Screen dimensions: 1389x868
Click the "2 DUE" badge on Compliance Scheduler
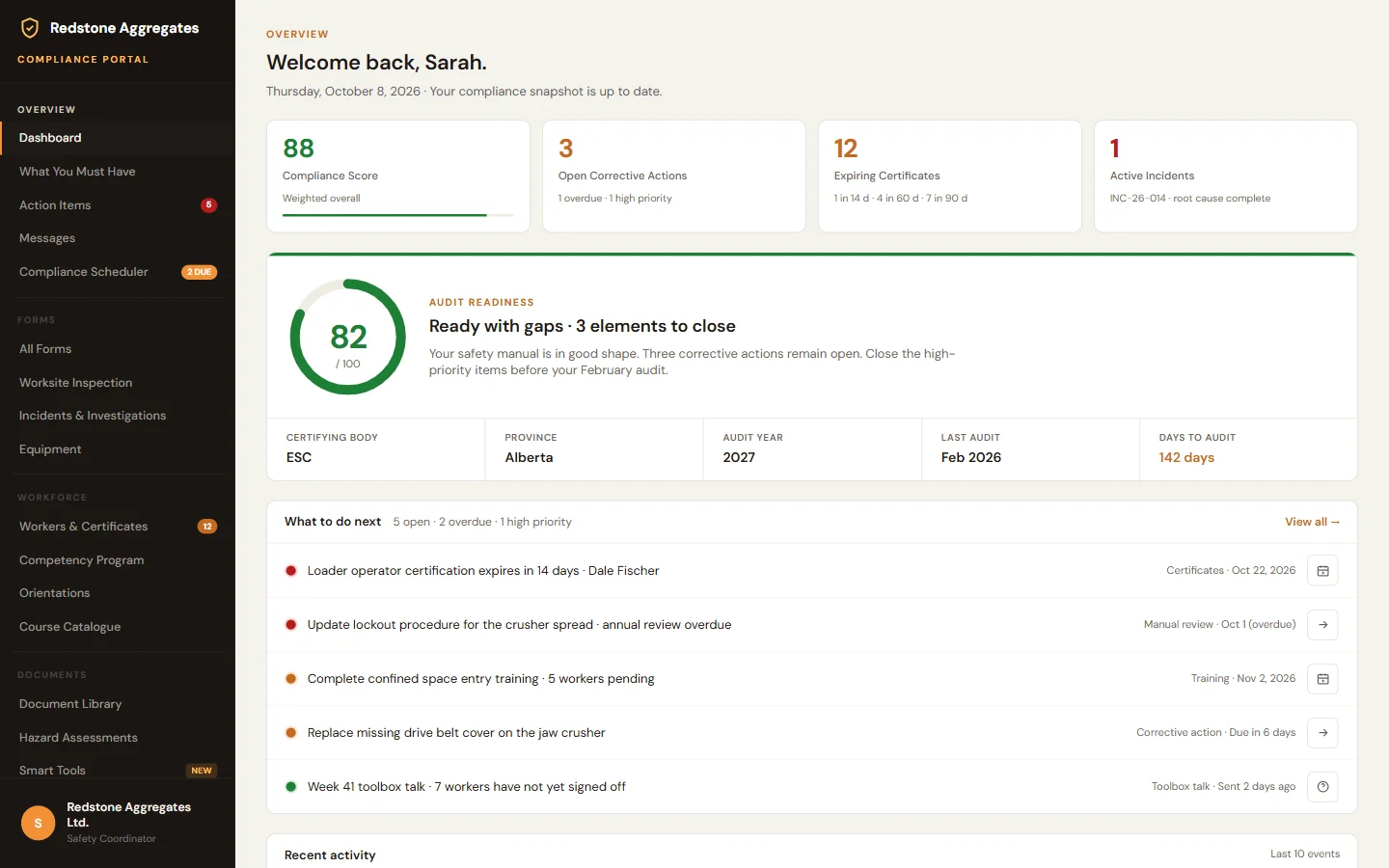click(x=200, y=272)
